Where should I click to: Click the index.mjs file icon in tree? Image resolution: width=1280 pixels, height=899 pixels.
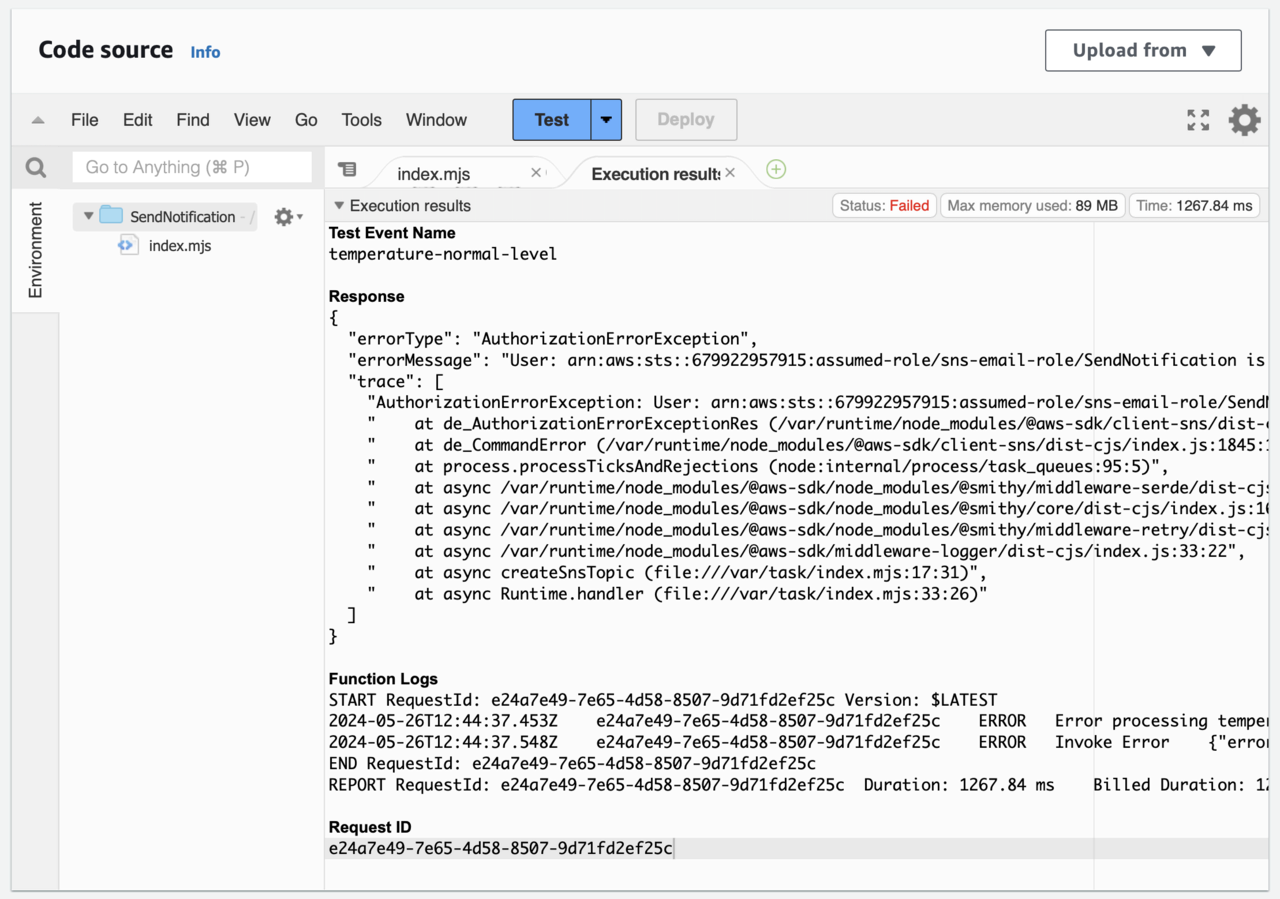[128, 246]
